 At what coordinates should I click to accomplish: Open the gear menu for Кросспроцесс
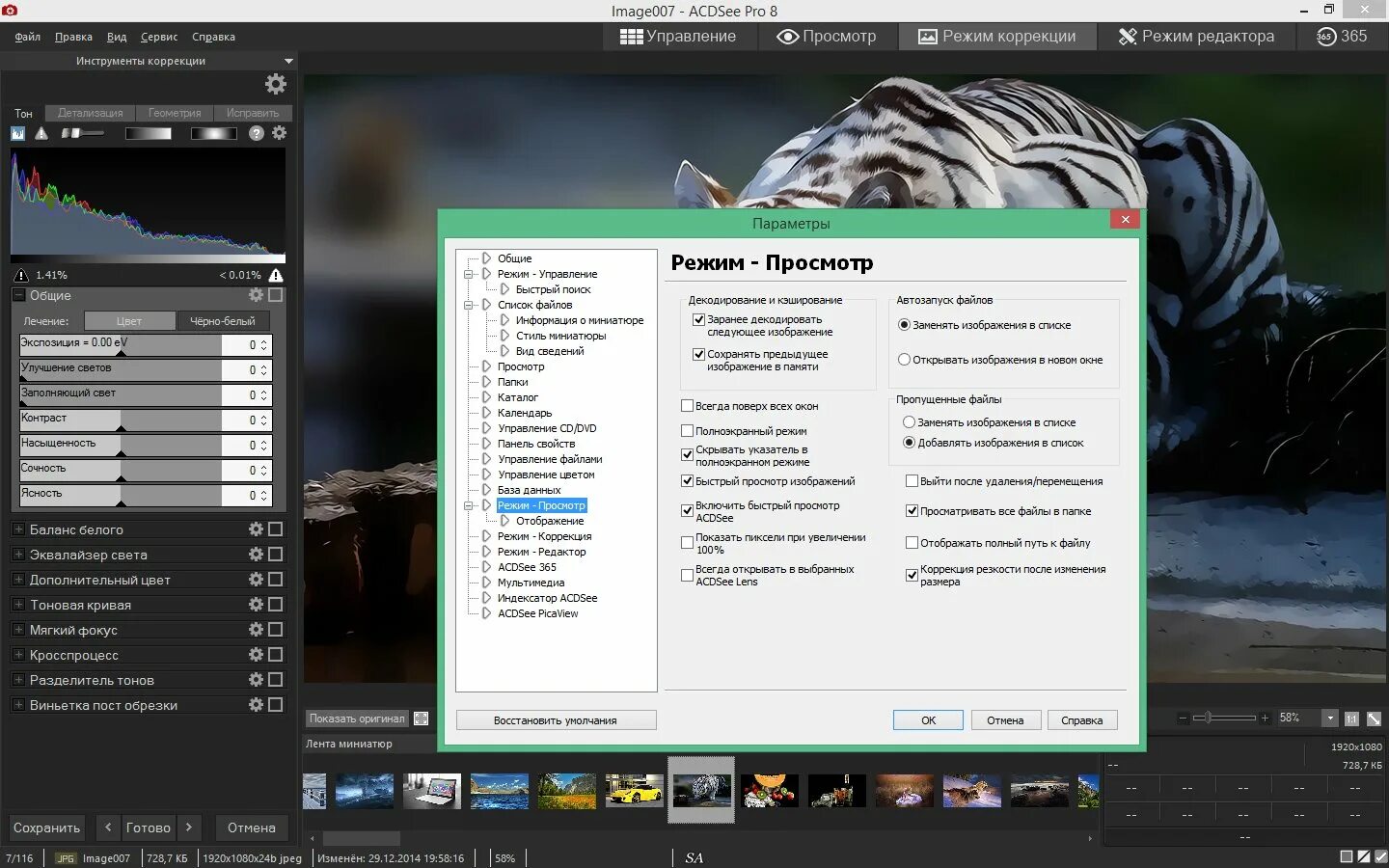click(x=256, y=654)
